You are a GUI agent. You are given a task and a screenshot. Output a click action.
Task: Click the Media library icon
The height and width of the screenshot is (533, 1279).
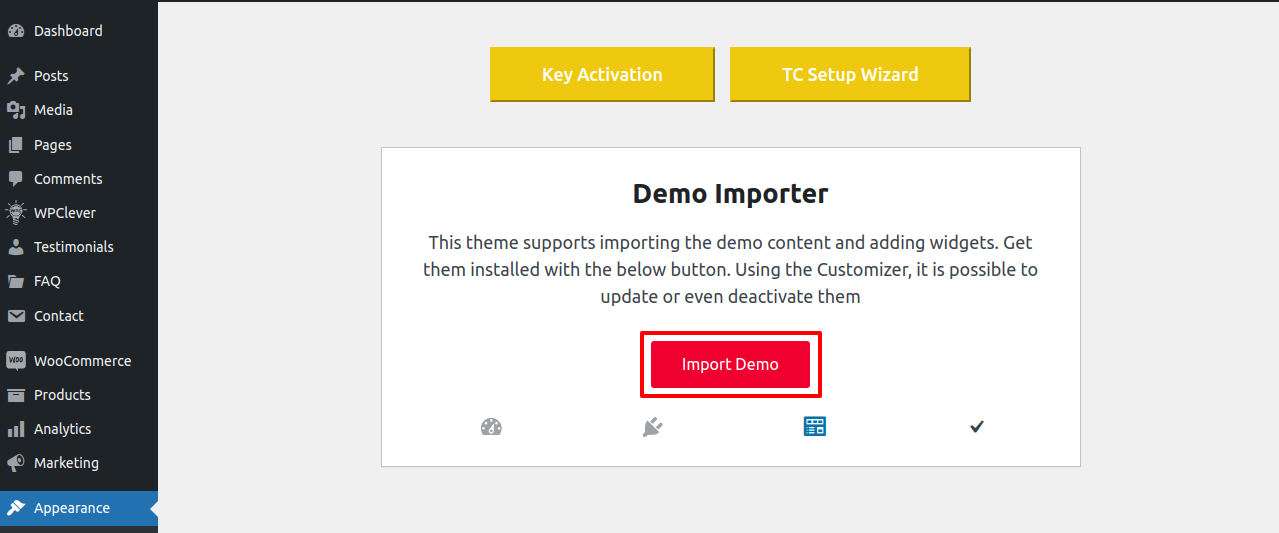[x=16, y=110]
